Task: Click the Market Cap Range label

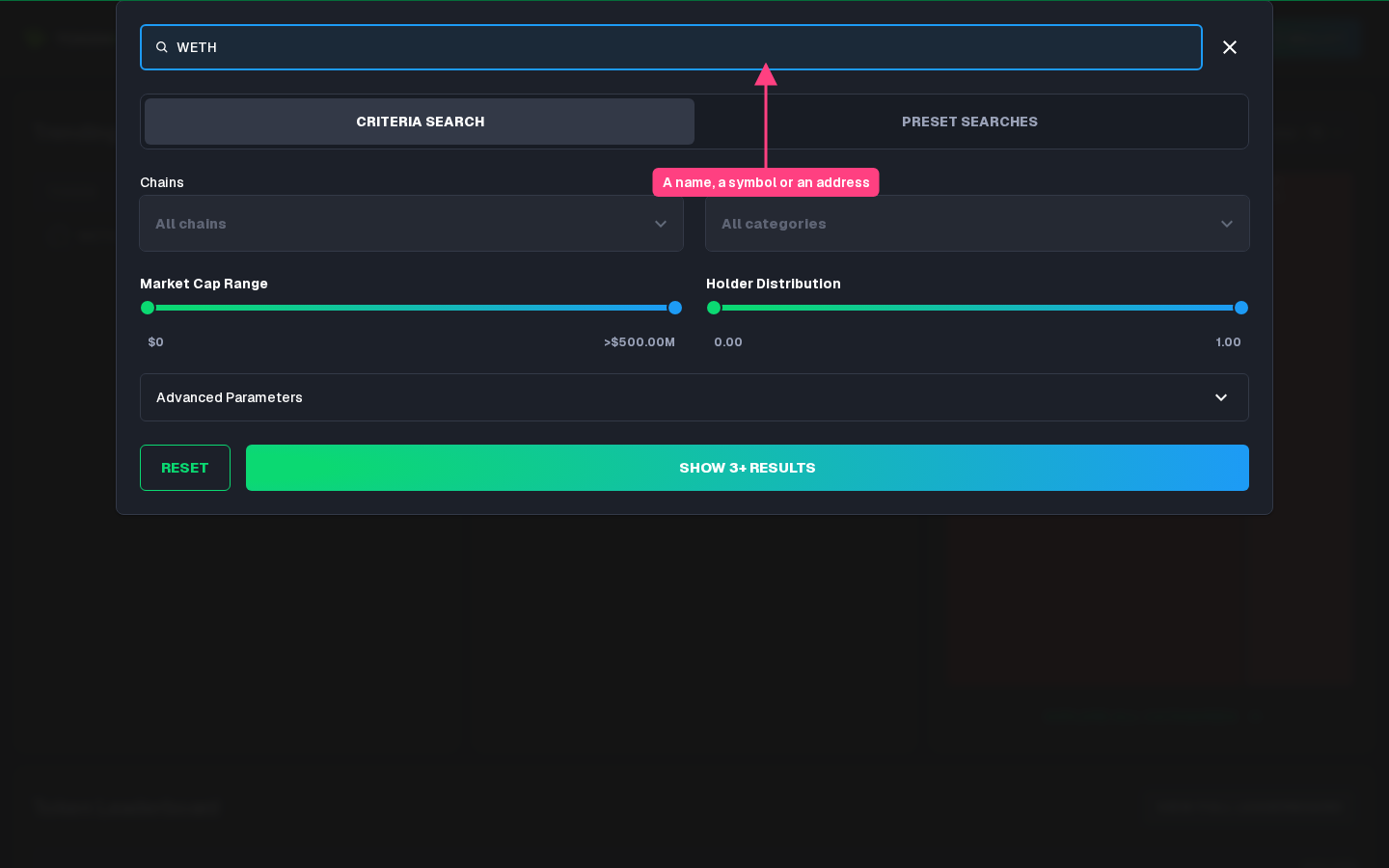Action: click(x=204, y=284)
